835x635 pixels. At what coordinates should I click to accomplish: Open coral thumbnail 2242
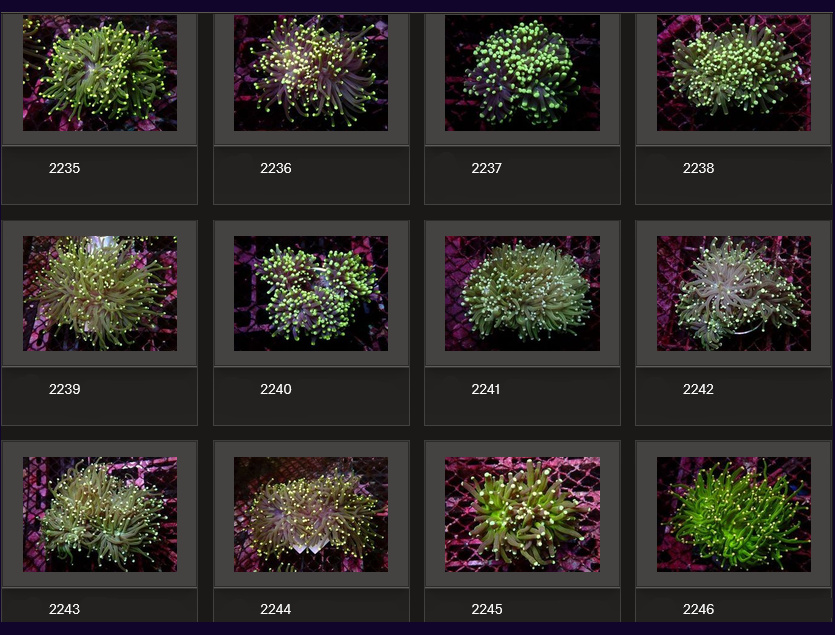click(733, 294)
